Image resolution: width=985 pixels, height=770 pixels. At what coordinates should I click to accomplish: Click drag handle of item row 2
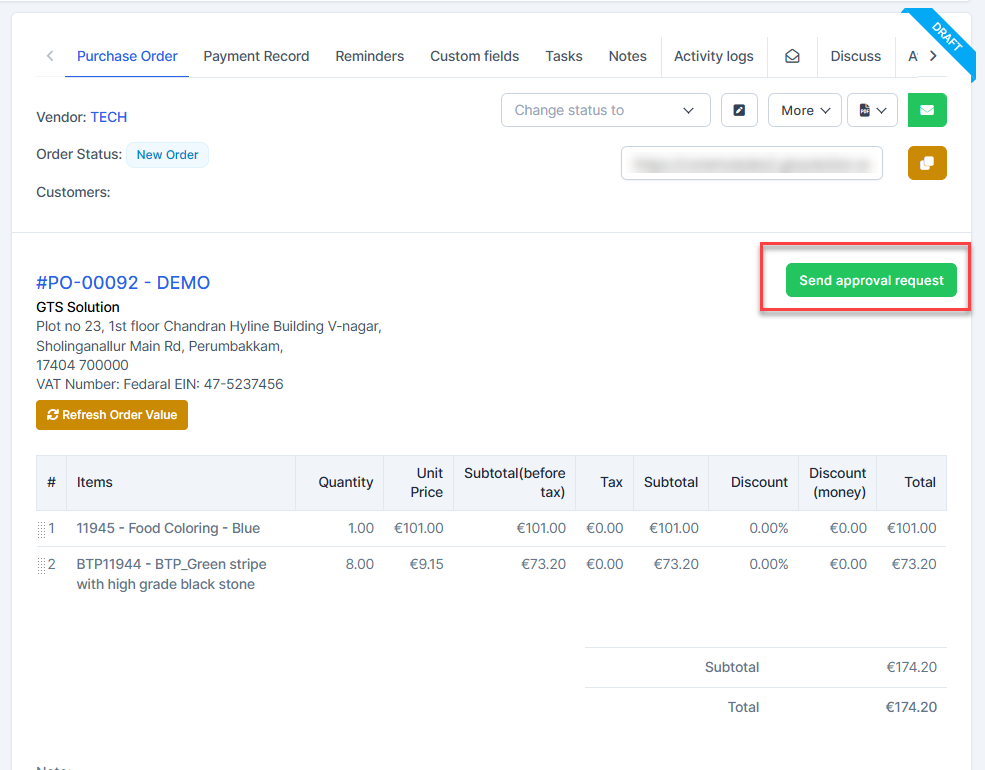42,565
